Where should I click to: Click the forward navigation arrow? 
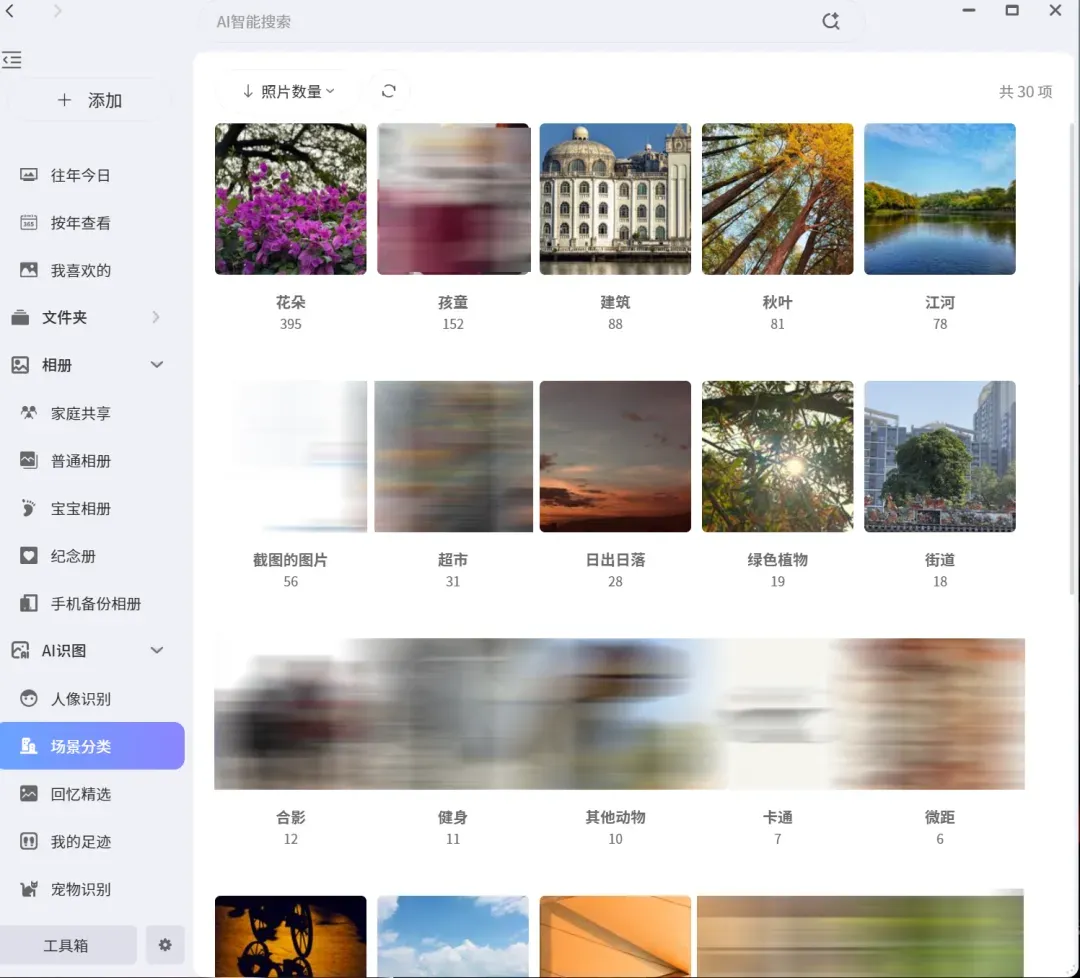point(57,10)
